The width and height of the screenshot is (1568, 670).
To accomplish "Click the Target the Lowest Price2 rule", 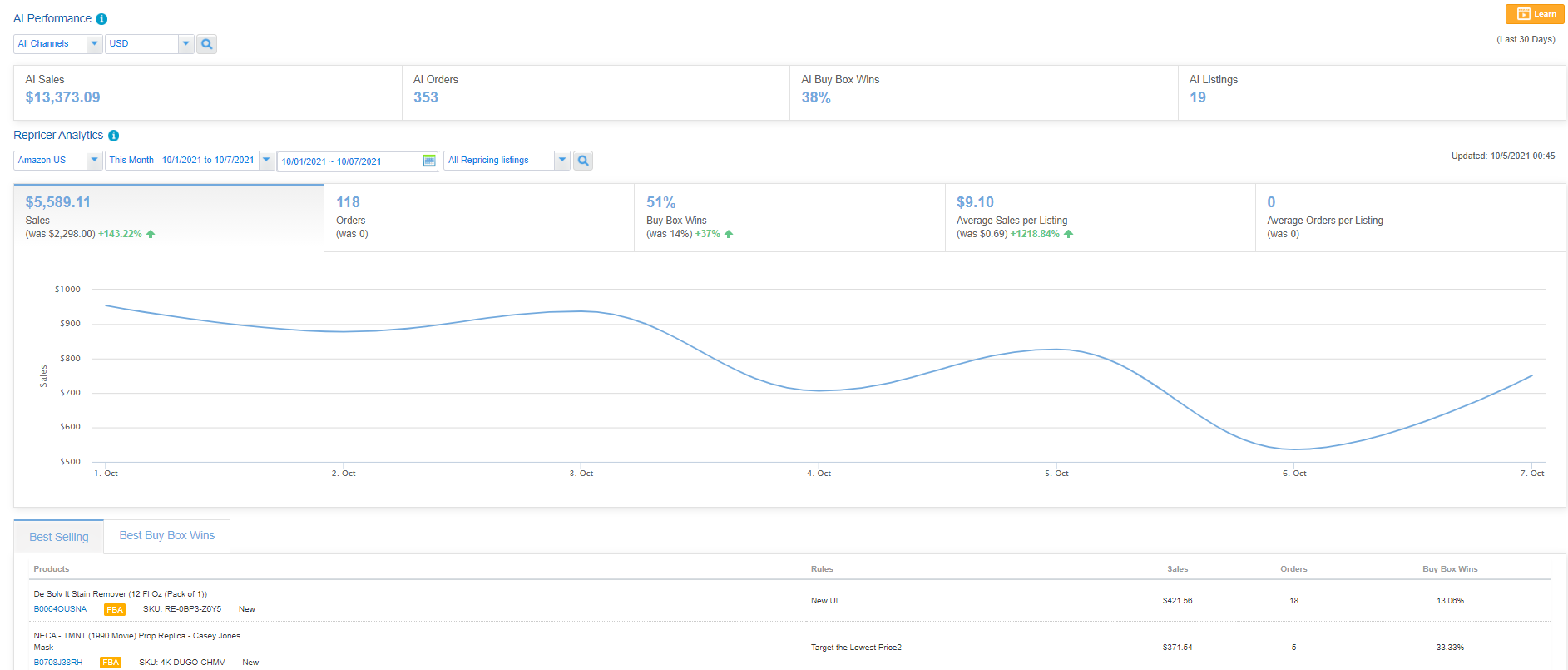I will coord(856,648).
